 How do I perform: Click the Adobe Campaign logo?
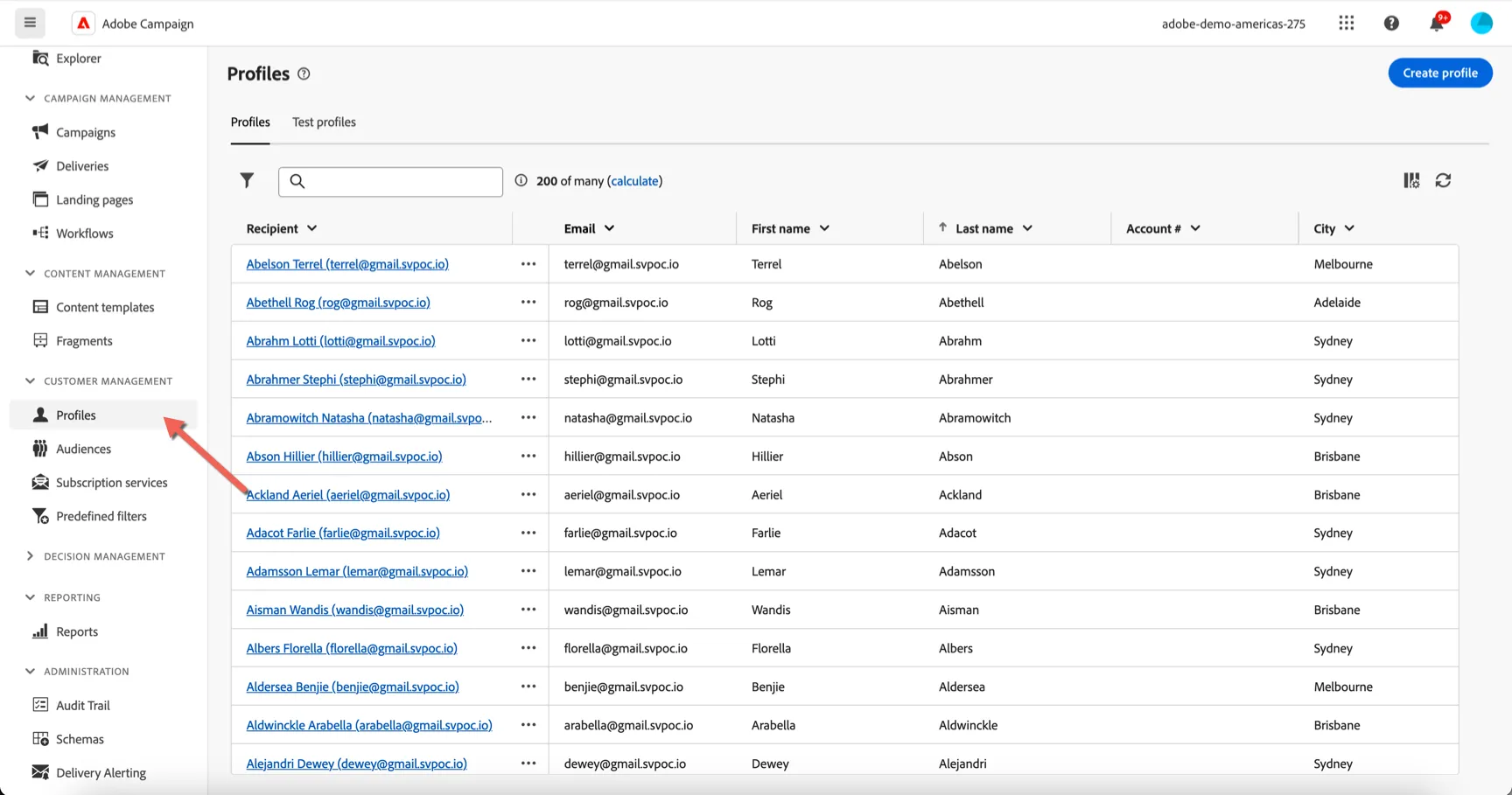(x=83, y=24)
